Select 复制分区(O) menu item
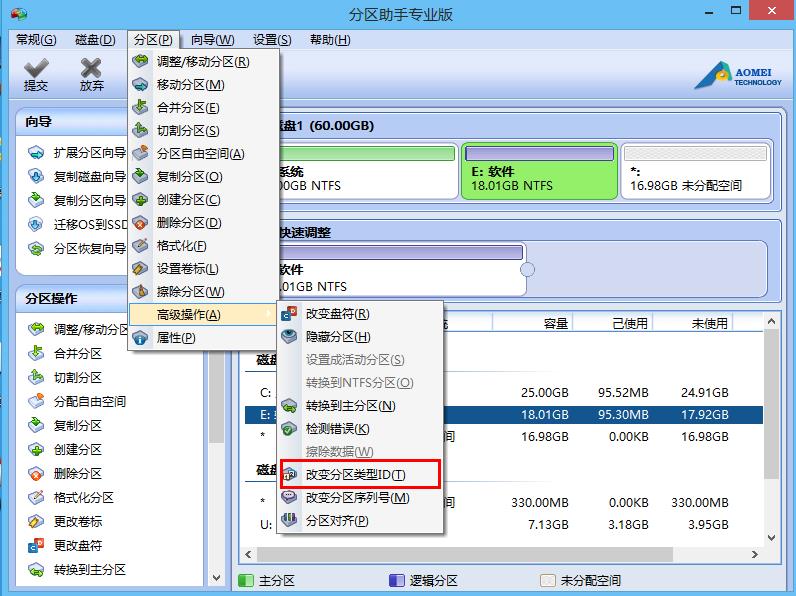796x596 pixels. (203, 177)
